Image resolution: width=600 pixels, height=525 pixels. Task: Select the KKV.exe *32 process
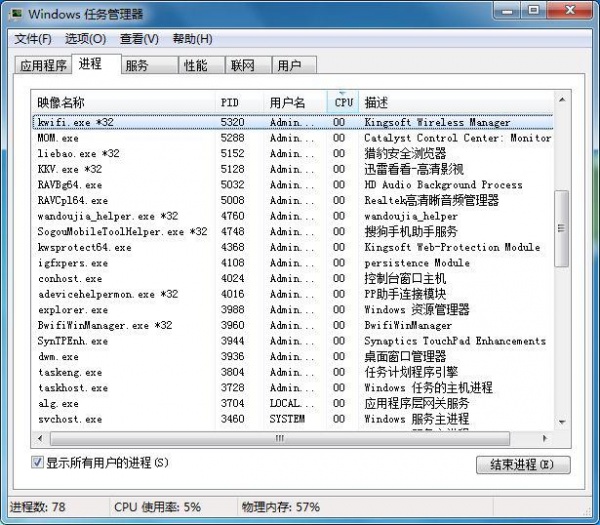(x=293, y=169)
